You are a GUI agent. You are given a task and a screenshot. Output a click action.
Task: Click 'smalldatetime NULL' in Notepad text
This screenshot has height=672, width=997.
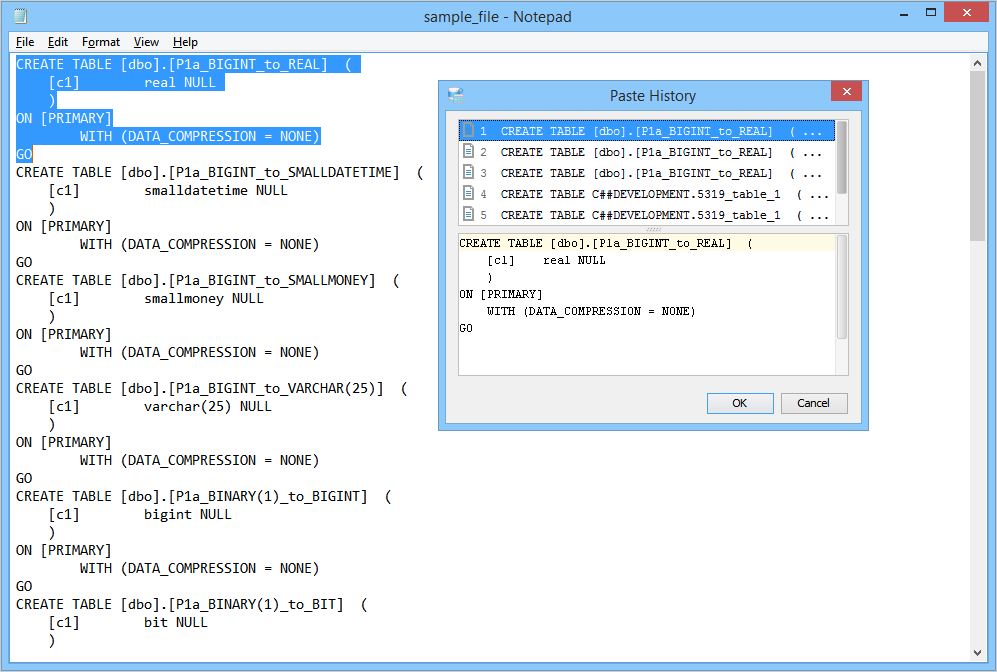216,190
